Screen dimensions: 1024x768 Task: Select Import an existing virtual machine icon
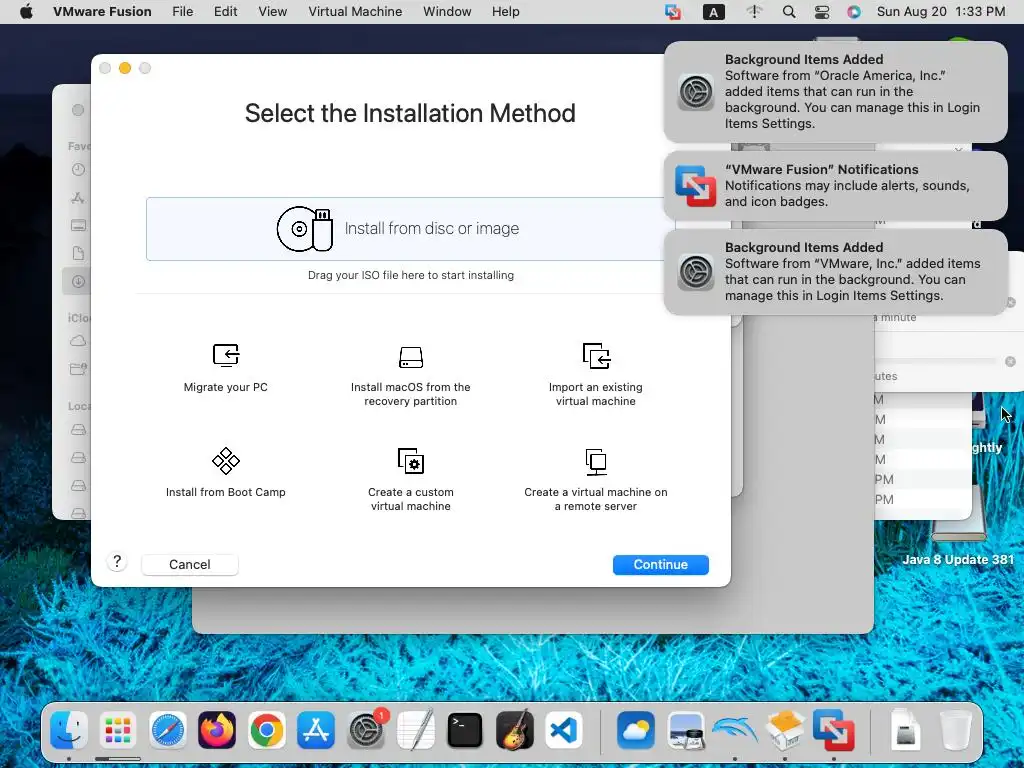click(x=596, y=356)
